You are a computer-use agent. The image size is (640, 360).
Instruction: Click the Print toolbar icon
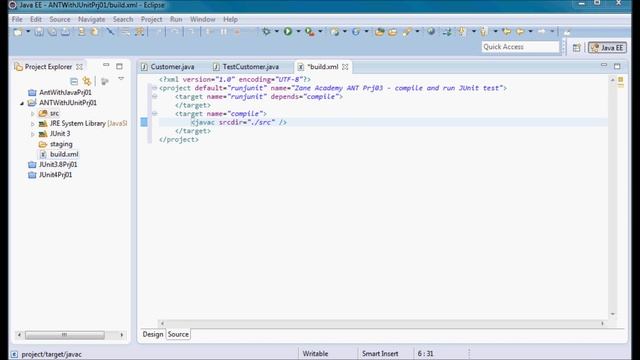pos(65,31)
